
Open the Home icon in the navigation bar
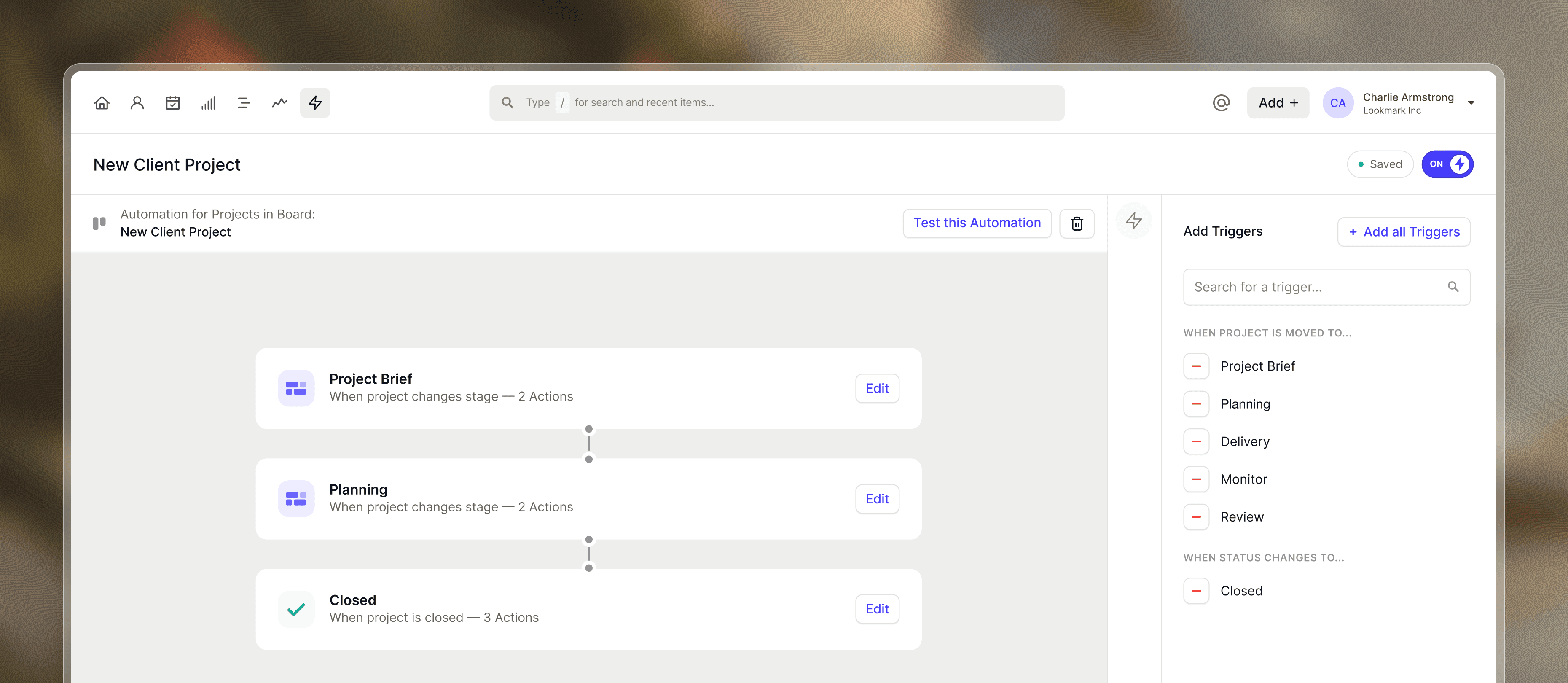click(x=101, y=102)
